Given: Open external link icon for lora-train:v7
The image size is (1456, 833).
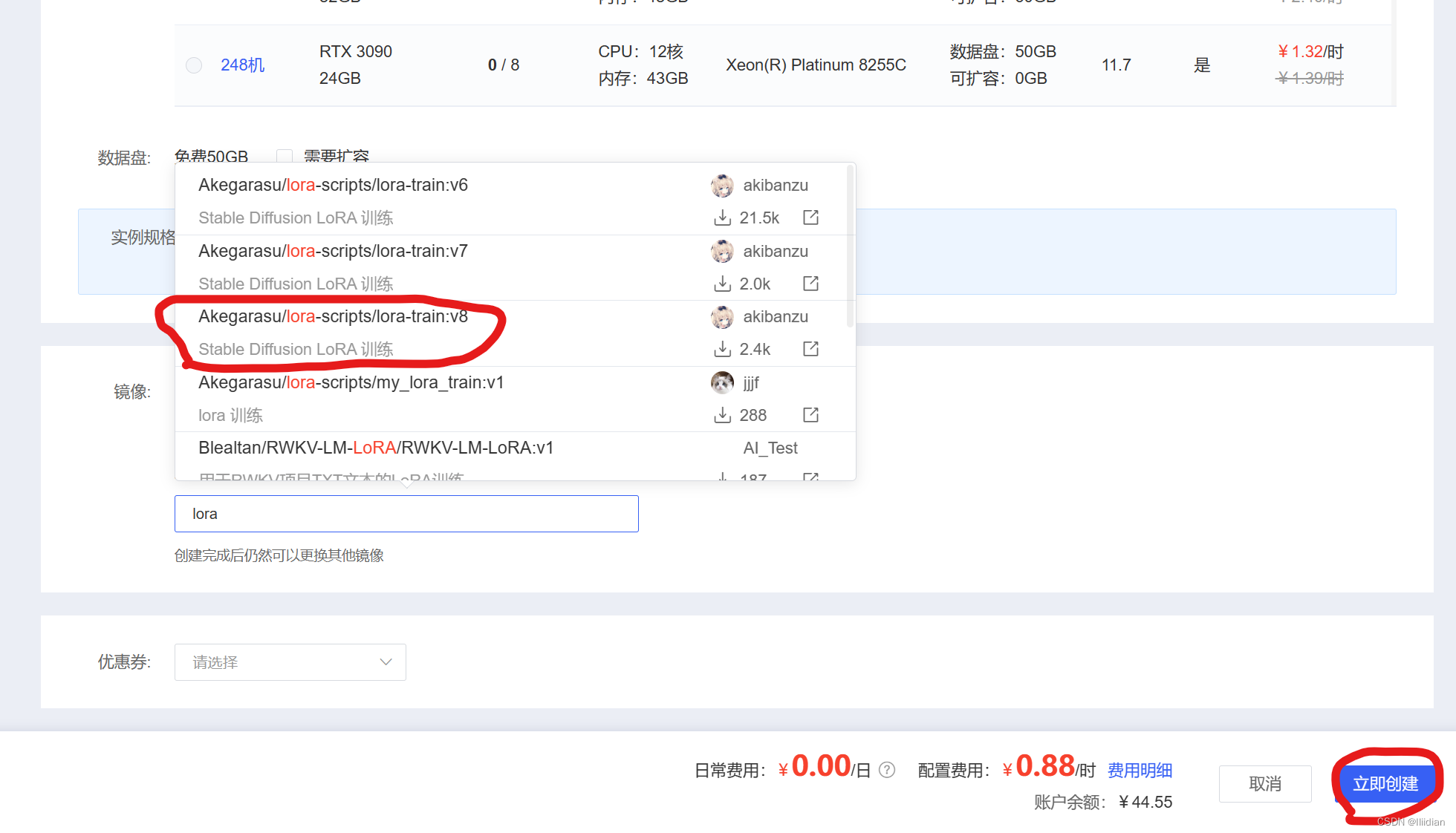Looking at the screenshot, I should click(x=810, y=284).
